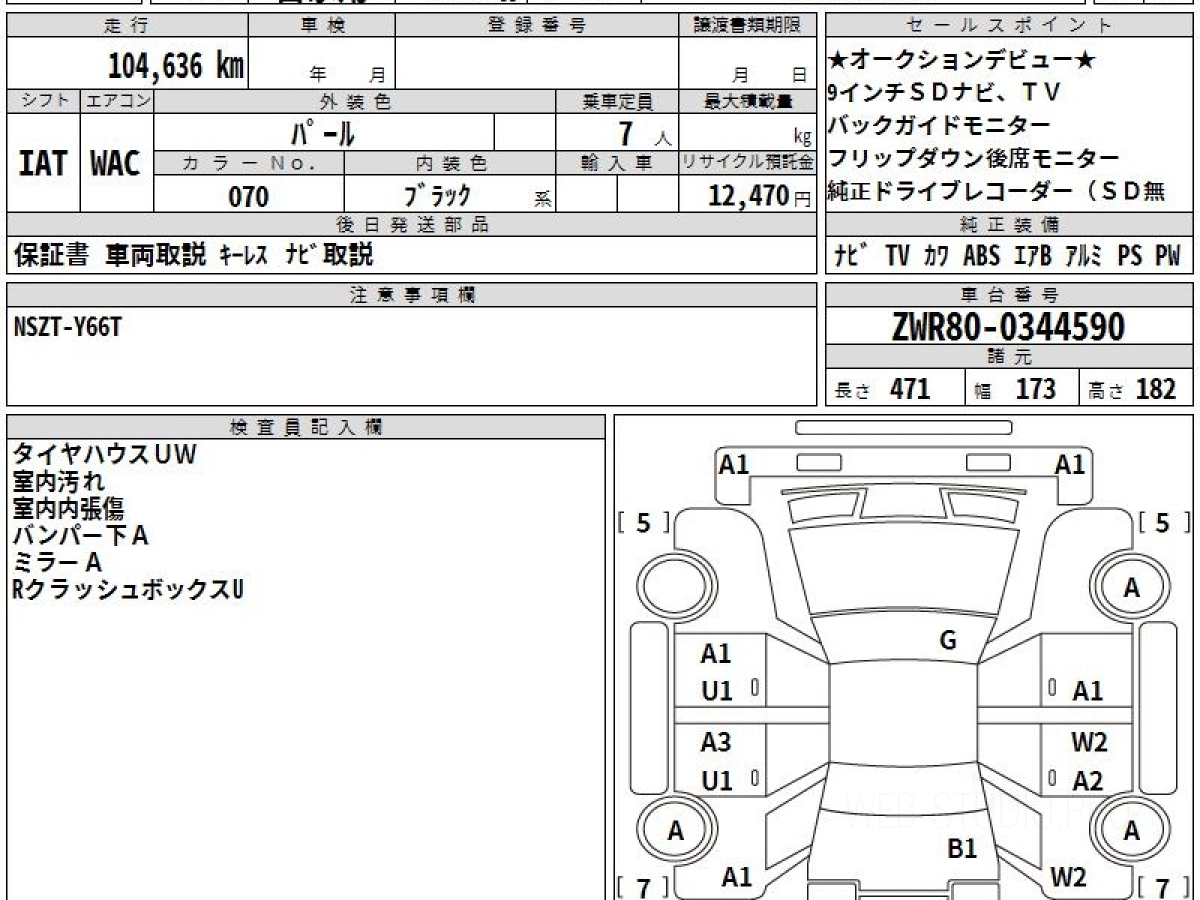The width and height of the screenshot is (1200, 900).
Task: Select the B1 mark on the car diagram
Action: tap(962, 849)
